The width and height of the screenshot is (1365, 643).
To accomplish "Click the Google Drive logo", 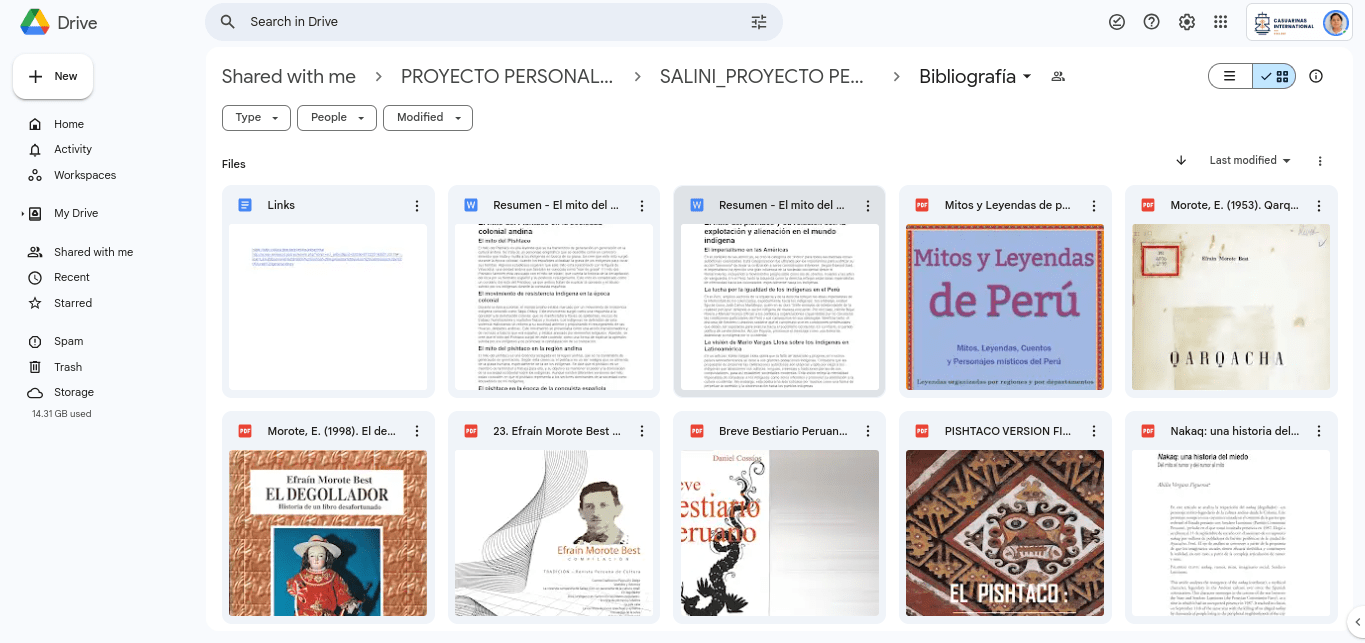I will tap(35, 21).
